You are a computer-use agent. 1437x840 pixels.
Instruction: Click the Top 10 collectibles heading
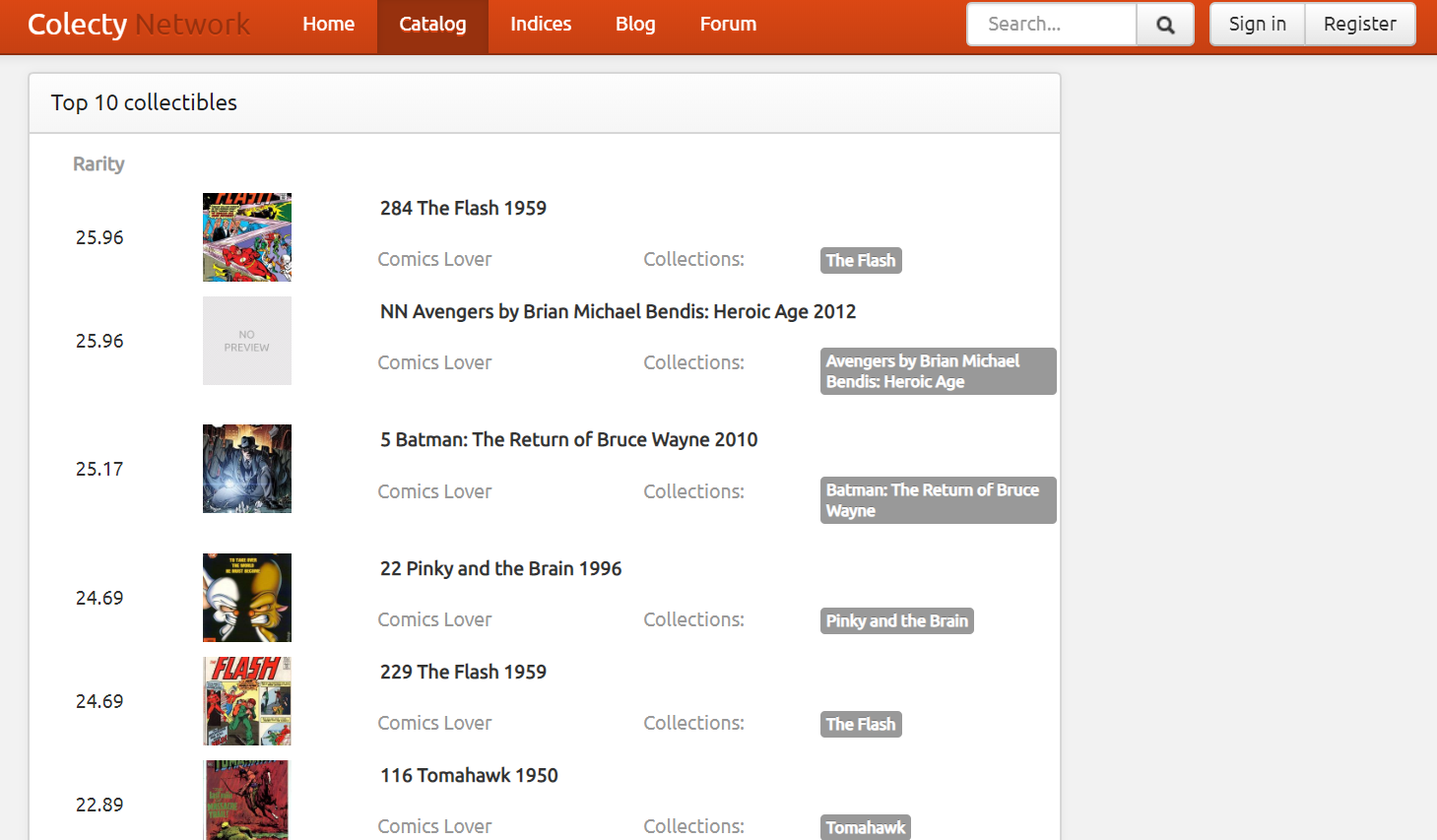pyautogui.click(x=144, y=102)
